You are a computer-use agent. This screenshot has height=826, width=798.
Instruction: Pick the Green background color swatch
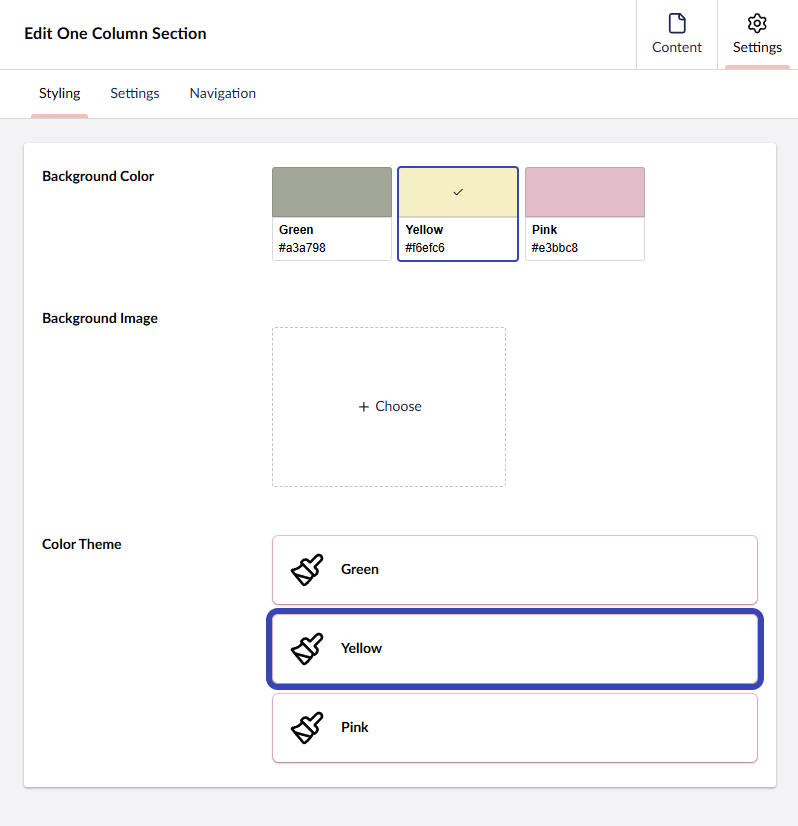[332, 192]
